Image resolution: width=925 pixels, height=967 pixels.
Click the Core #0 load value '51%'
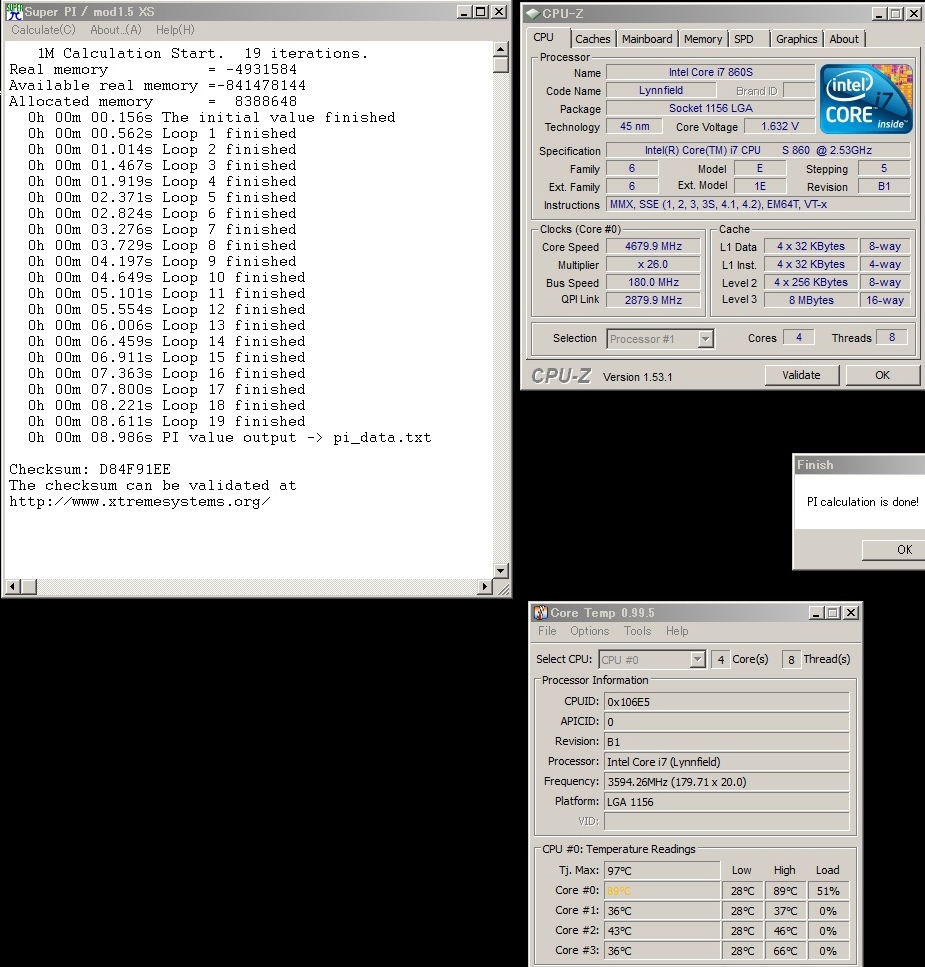(x=828, y=891)
